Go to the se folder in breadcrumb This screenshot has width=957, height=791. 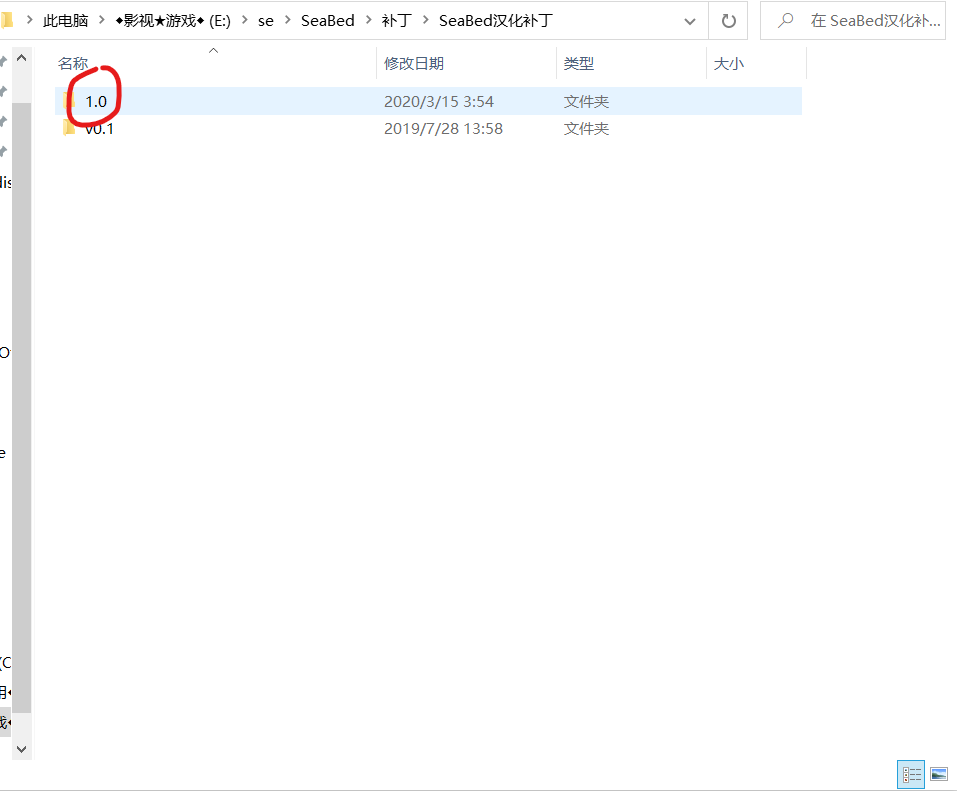coord(265,21)
